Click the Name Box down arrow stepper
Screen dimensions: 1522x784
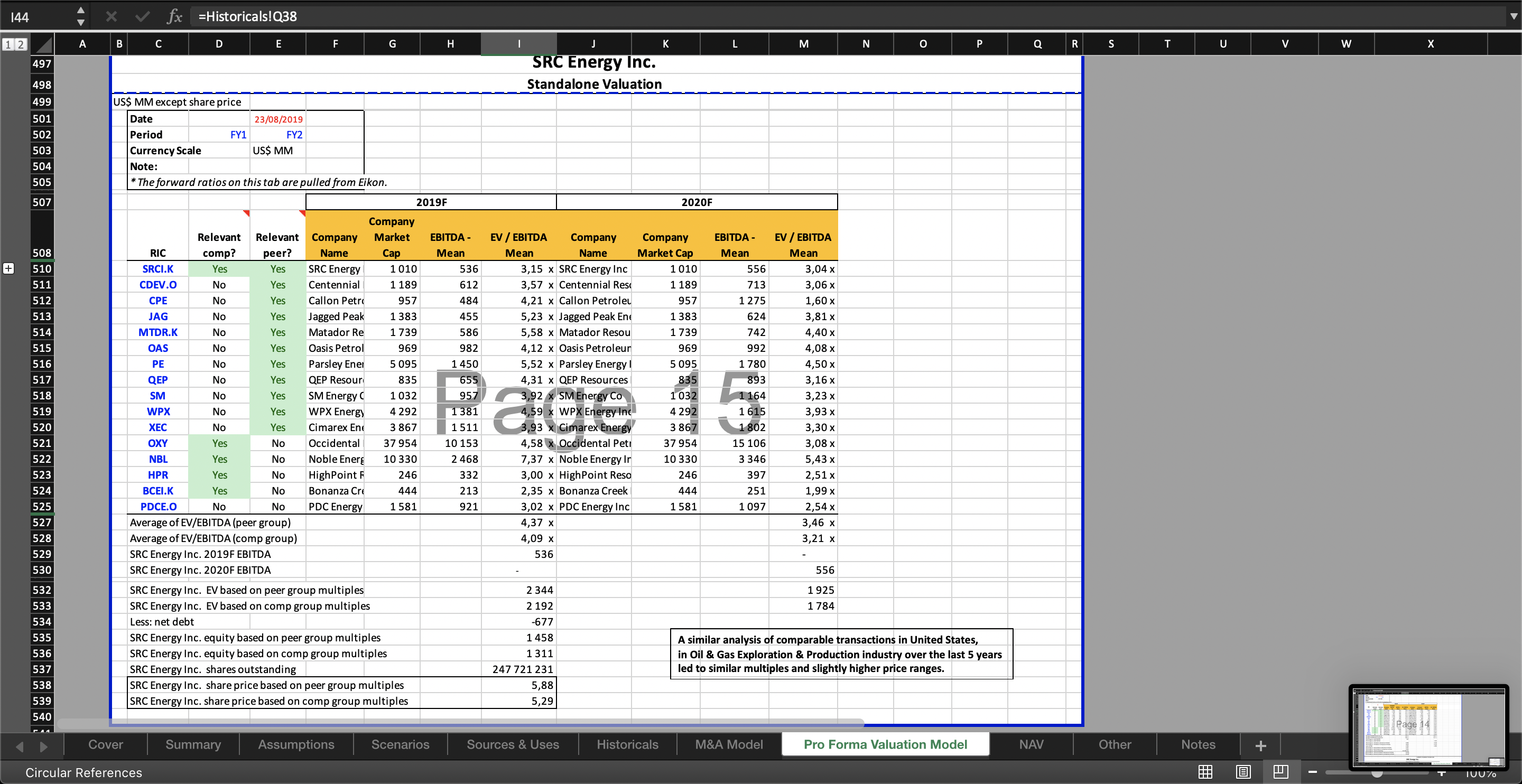pos(81,22)
